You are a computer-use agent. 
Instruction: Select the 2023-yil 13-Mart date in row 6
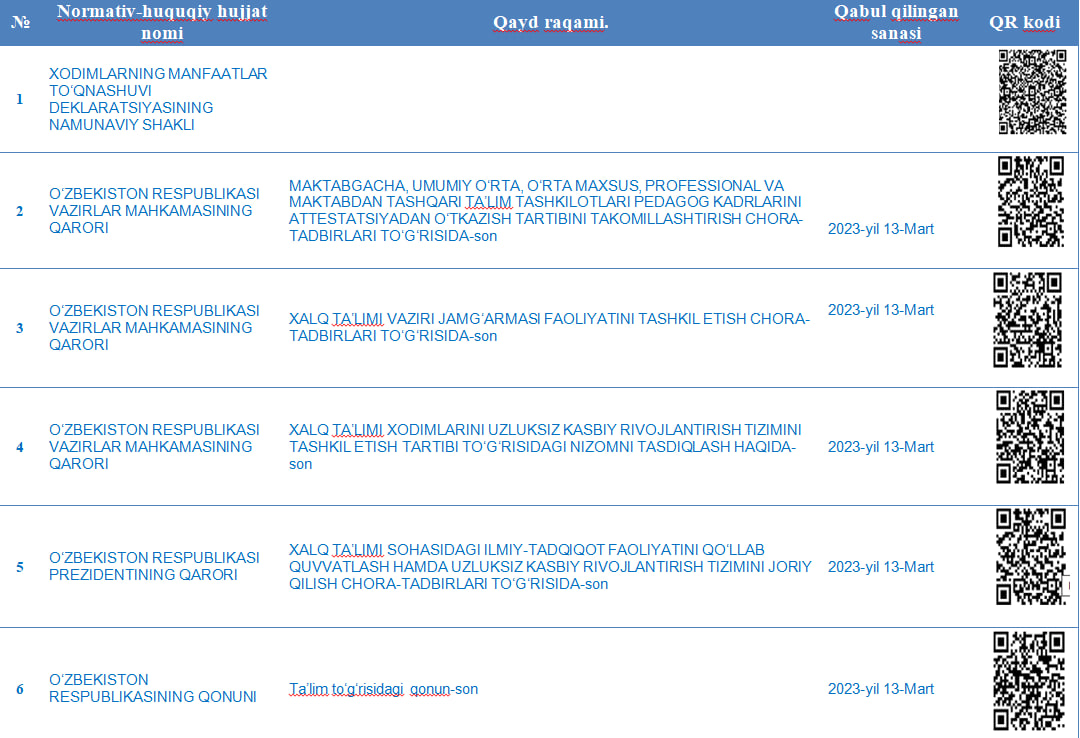tap(880, 689)
